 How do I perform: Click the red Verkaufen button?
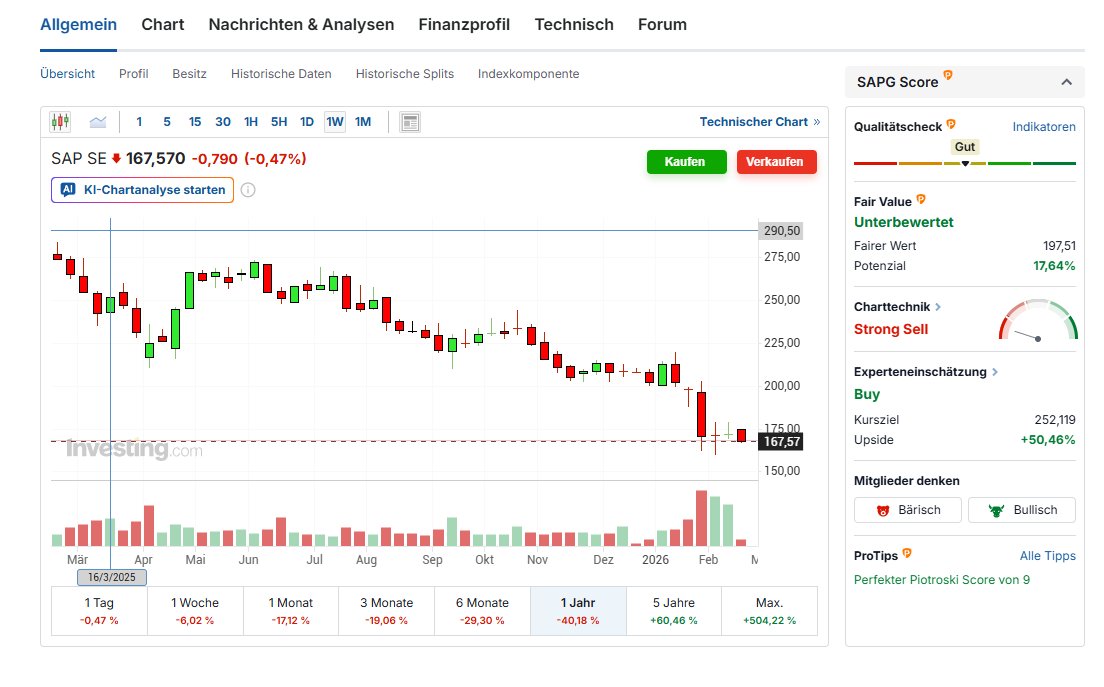click(777, 162)
